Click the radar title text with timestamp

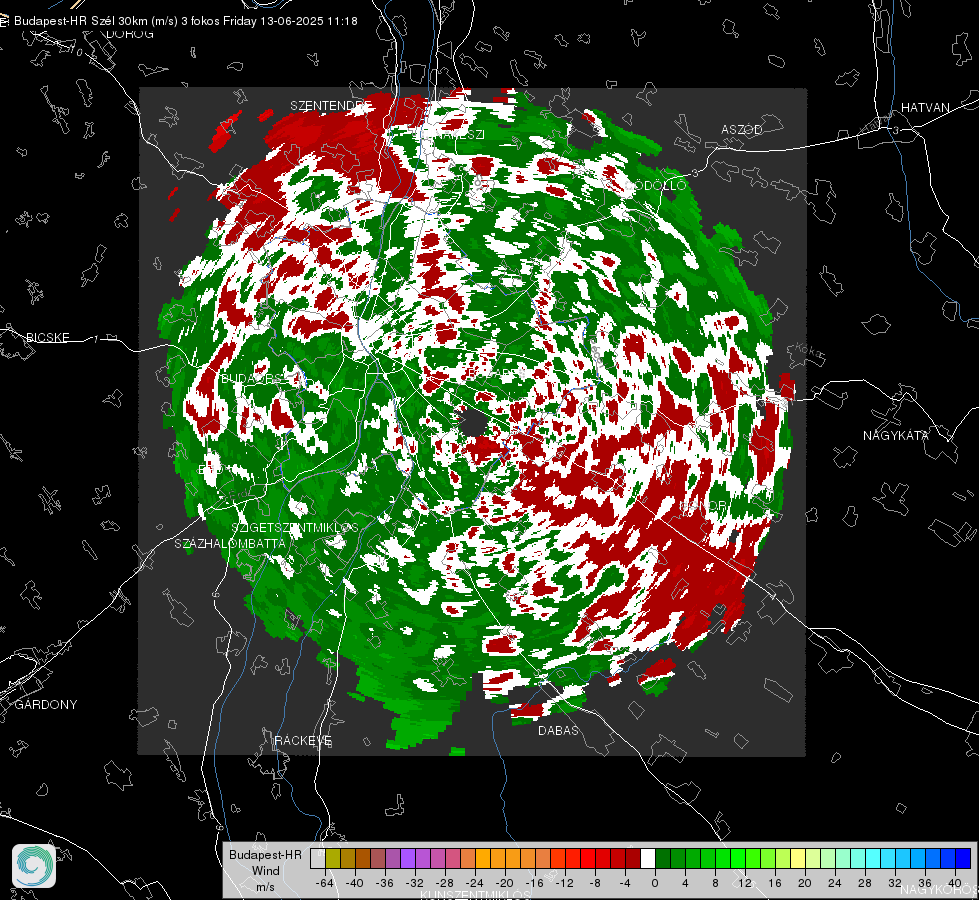tap(185, 21)
